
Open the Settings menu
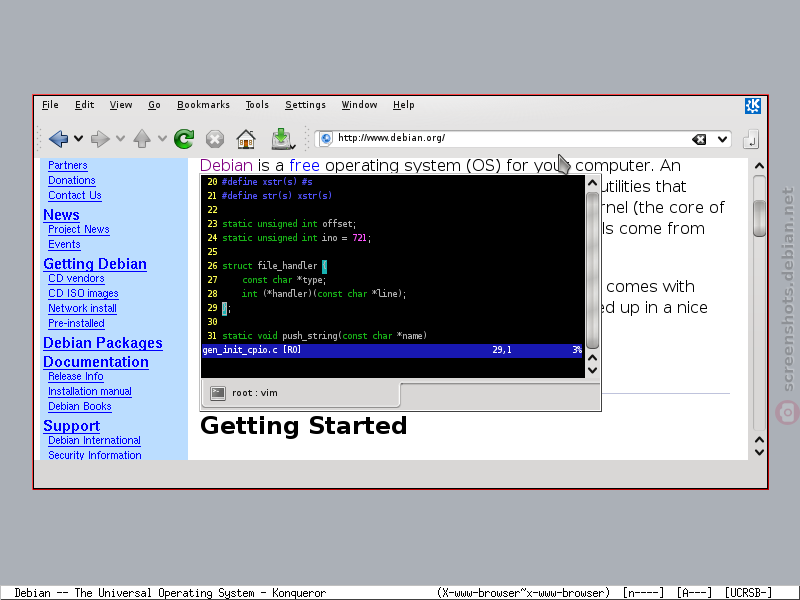click(305, 105)
